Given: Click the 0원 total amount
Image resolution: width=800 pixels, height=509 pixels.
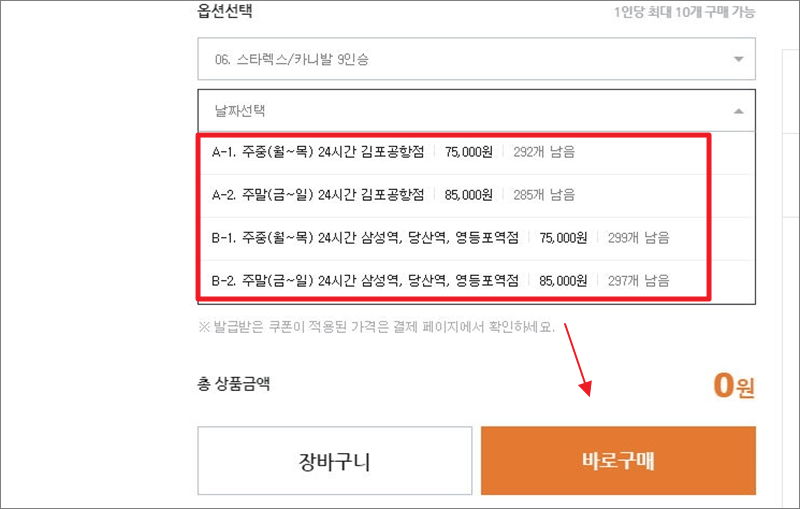Looking at the screenshot, I should tap(734, 386).
